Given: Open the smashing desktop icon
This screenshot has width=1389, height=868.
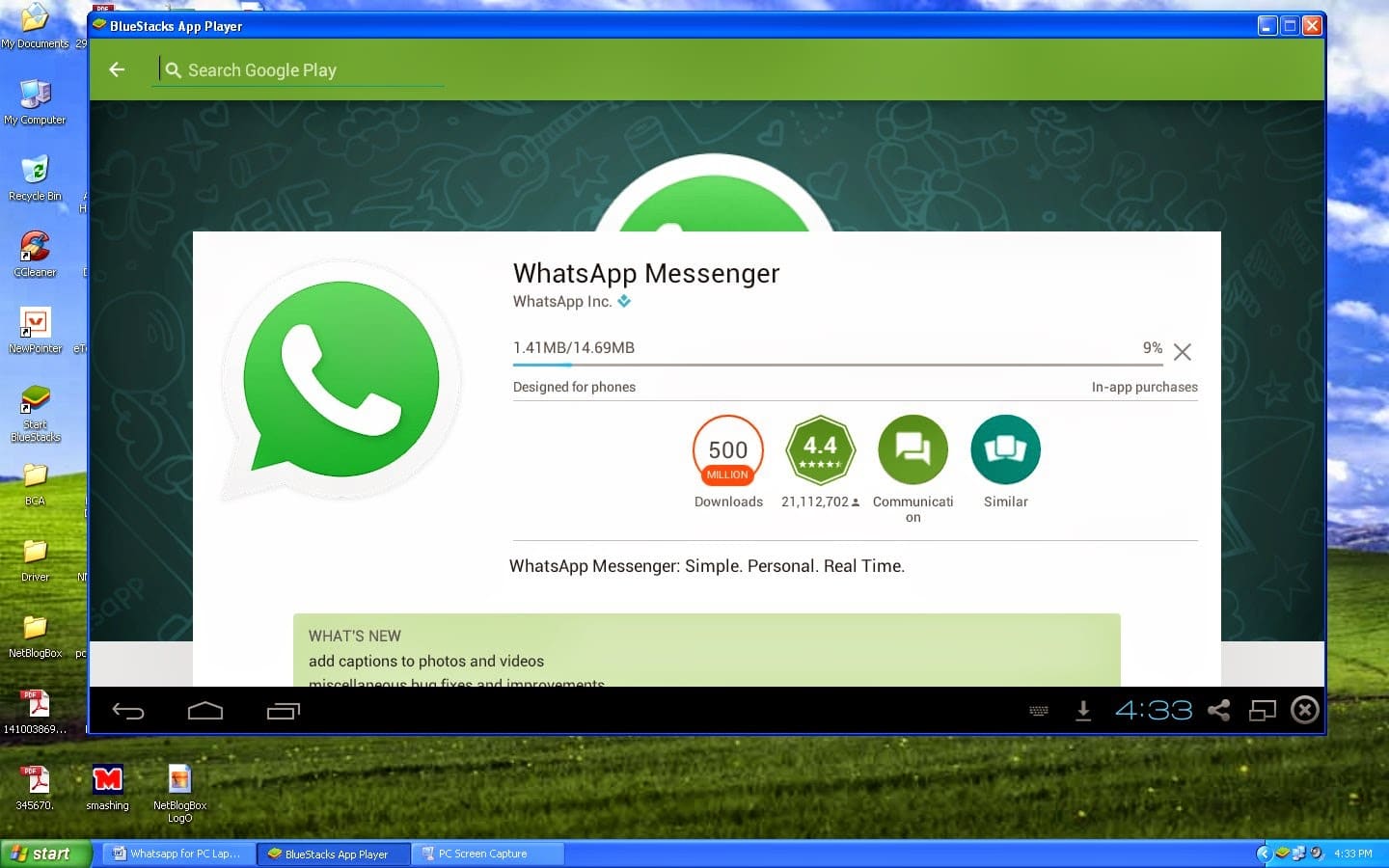Looking at the screenshot, I should click(x=107, y=788).
